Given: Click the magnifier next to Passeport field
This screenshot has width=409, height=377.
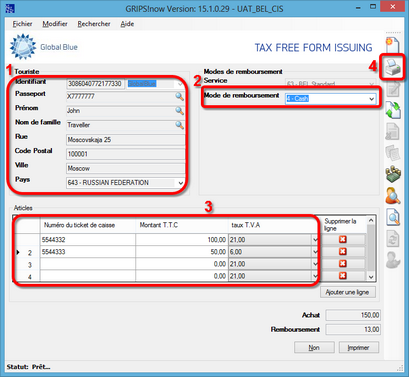Looking at the screenshot, I should pyautogui.click(x=179, y=96).
